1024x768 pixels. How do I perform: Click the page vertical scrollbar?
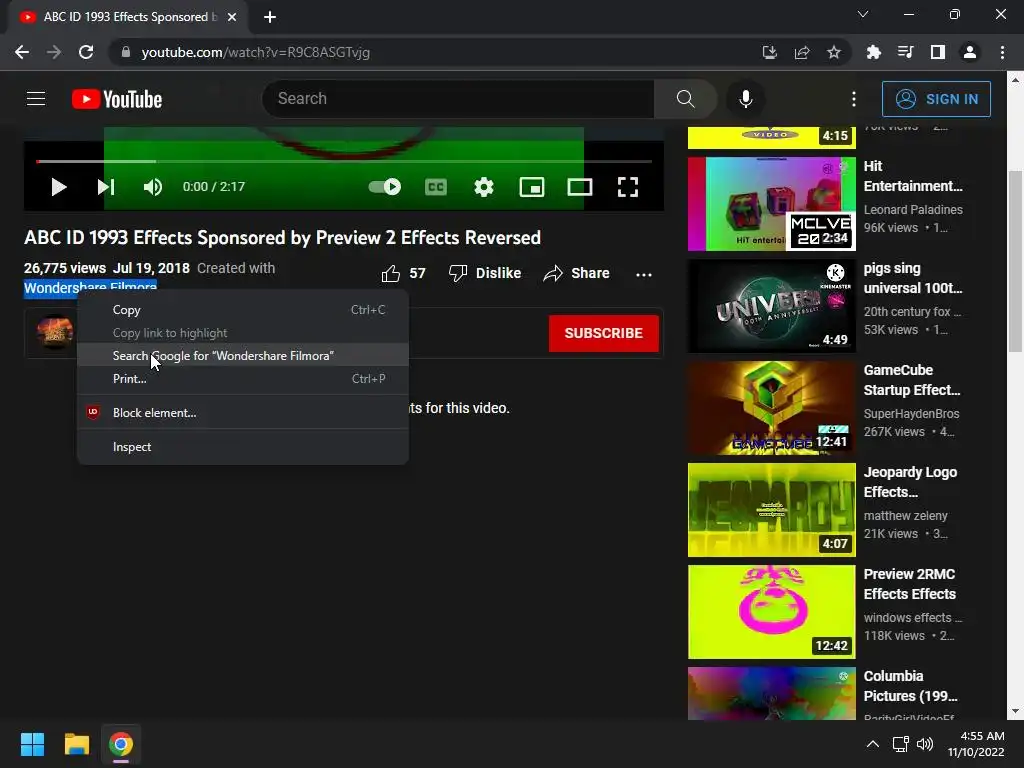(1016, 261)
